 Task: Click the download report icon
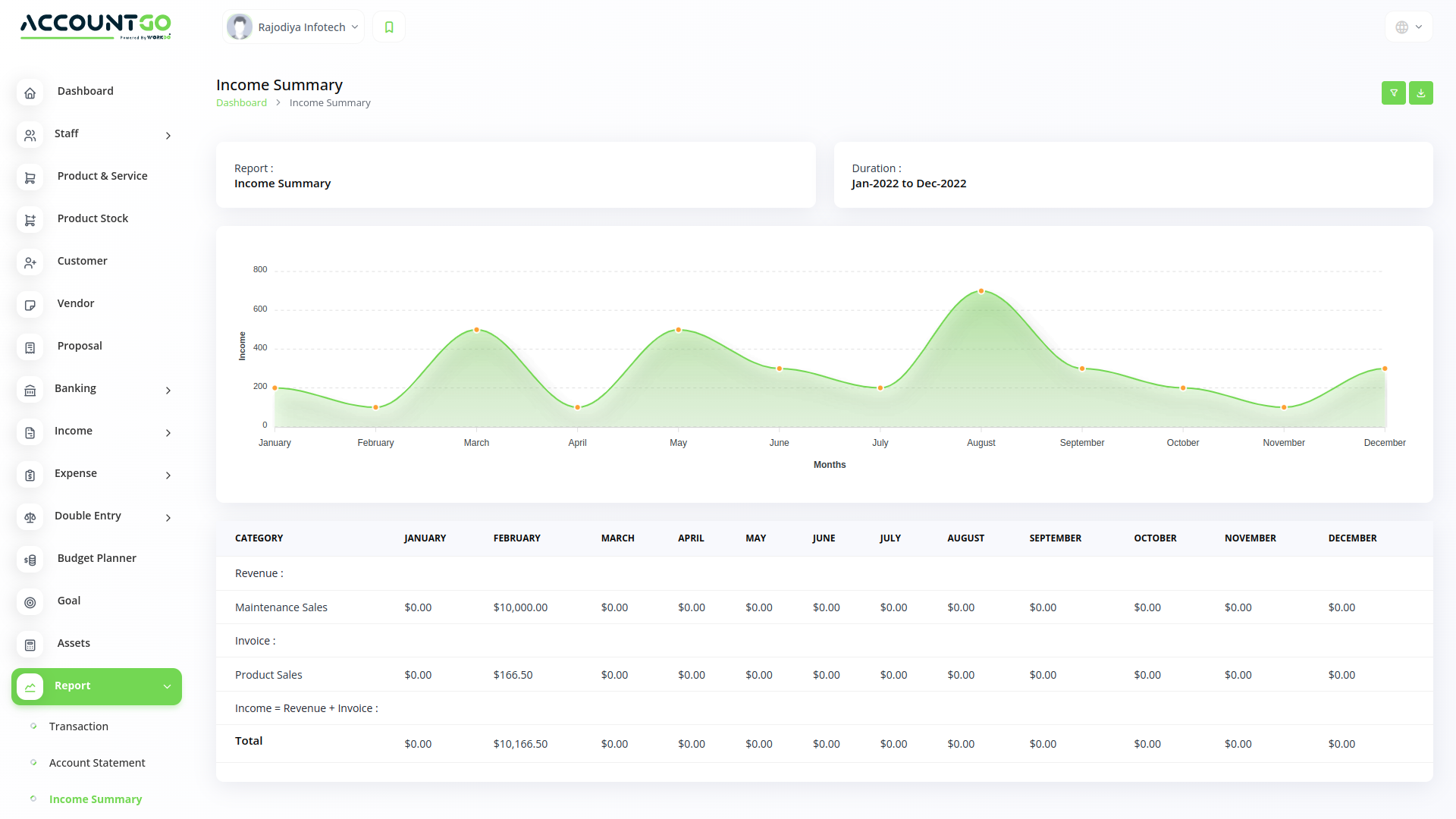tap(1421, 93)
